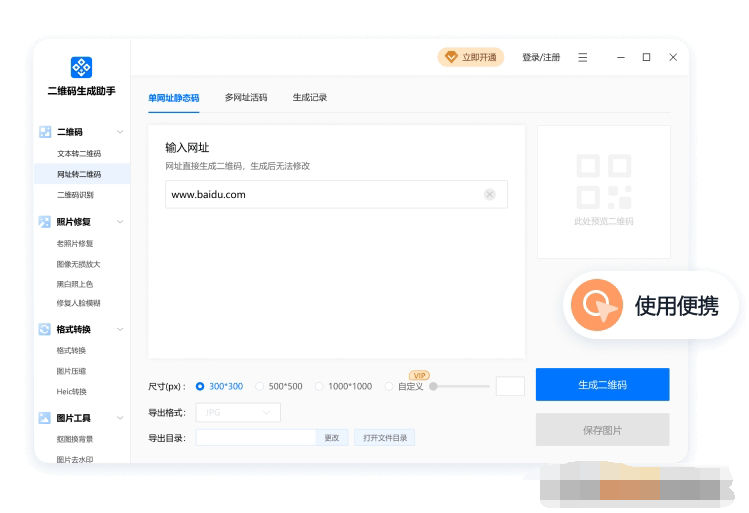Click the 打开文件目录 button
The width and height of the screenshot is (749, 513).
point(385,438)
